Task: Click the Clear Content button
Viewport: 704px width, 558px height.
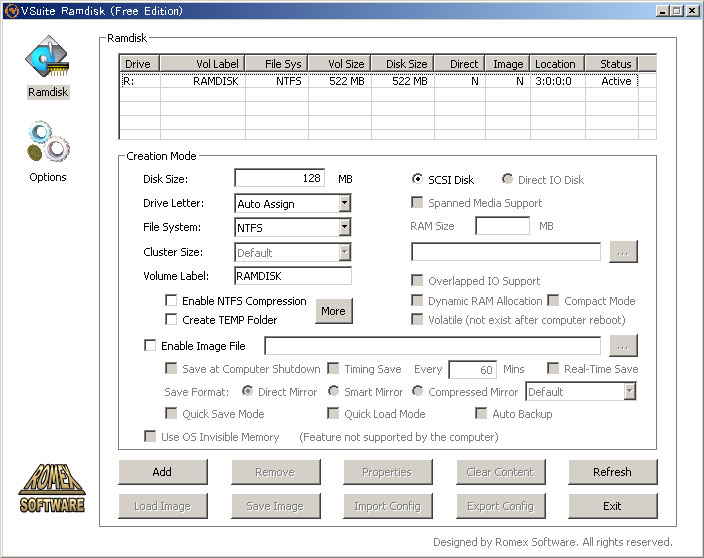Action: pos(501,472)
